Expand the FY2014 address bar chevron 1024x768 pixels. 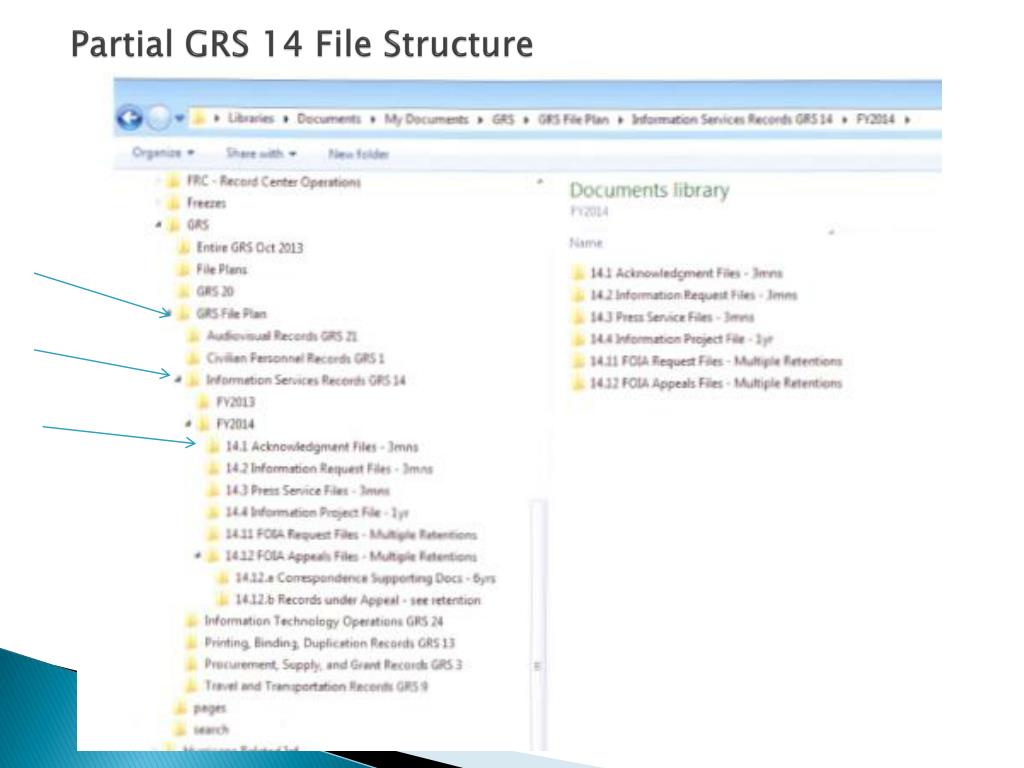point(907,120)
